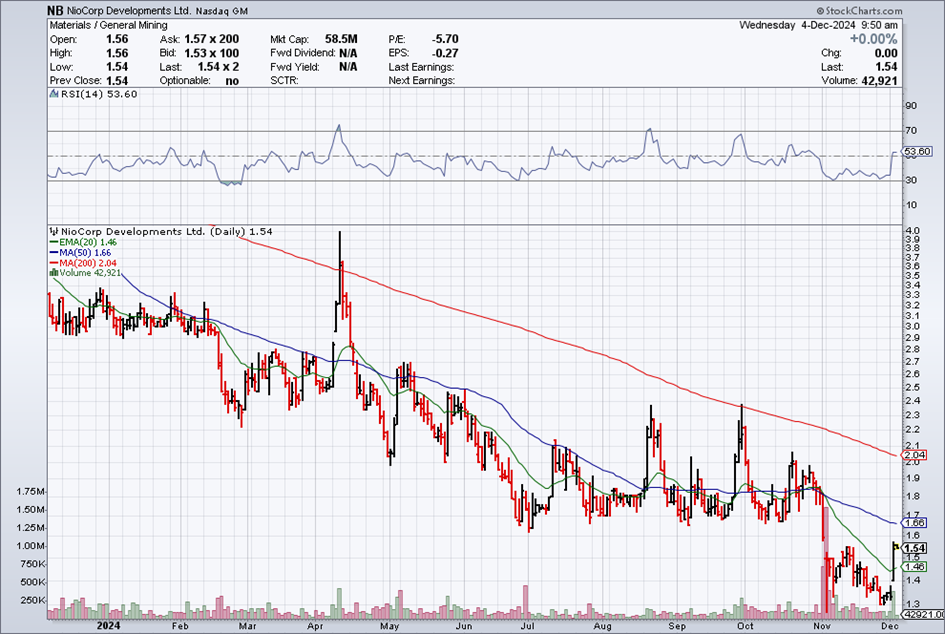The image size is (945, 634).
Task: Click the RSI(14) 53.60 indicator label
Action: coord(99,94)
